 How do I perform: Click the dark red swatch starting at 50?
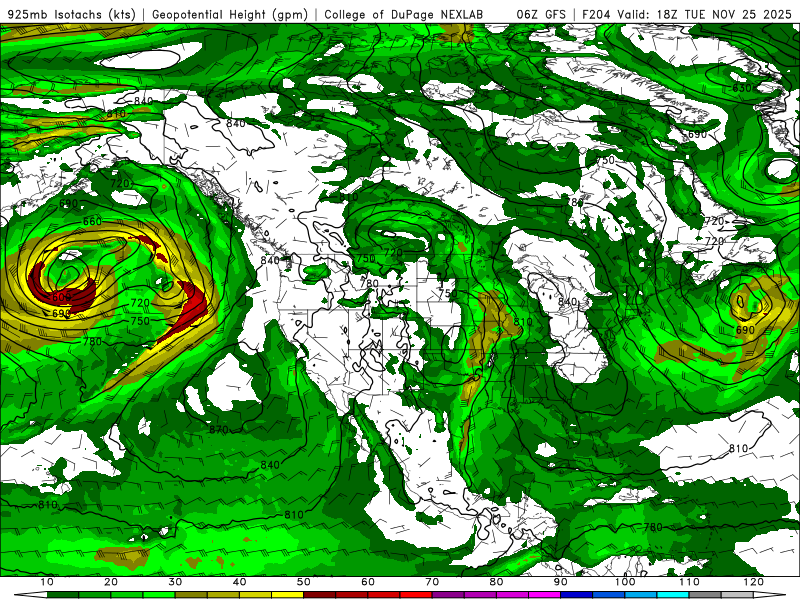pyautogui.click(x=319, y=595)
